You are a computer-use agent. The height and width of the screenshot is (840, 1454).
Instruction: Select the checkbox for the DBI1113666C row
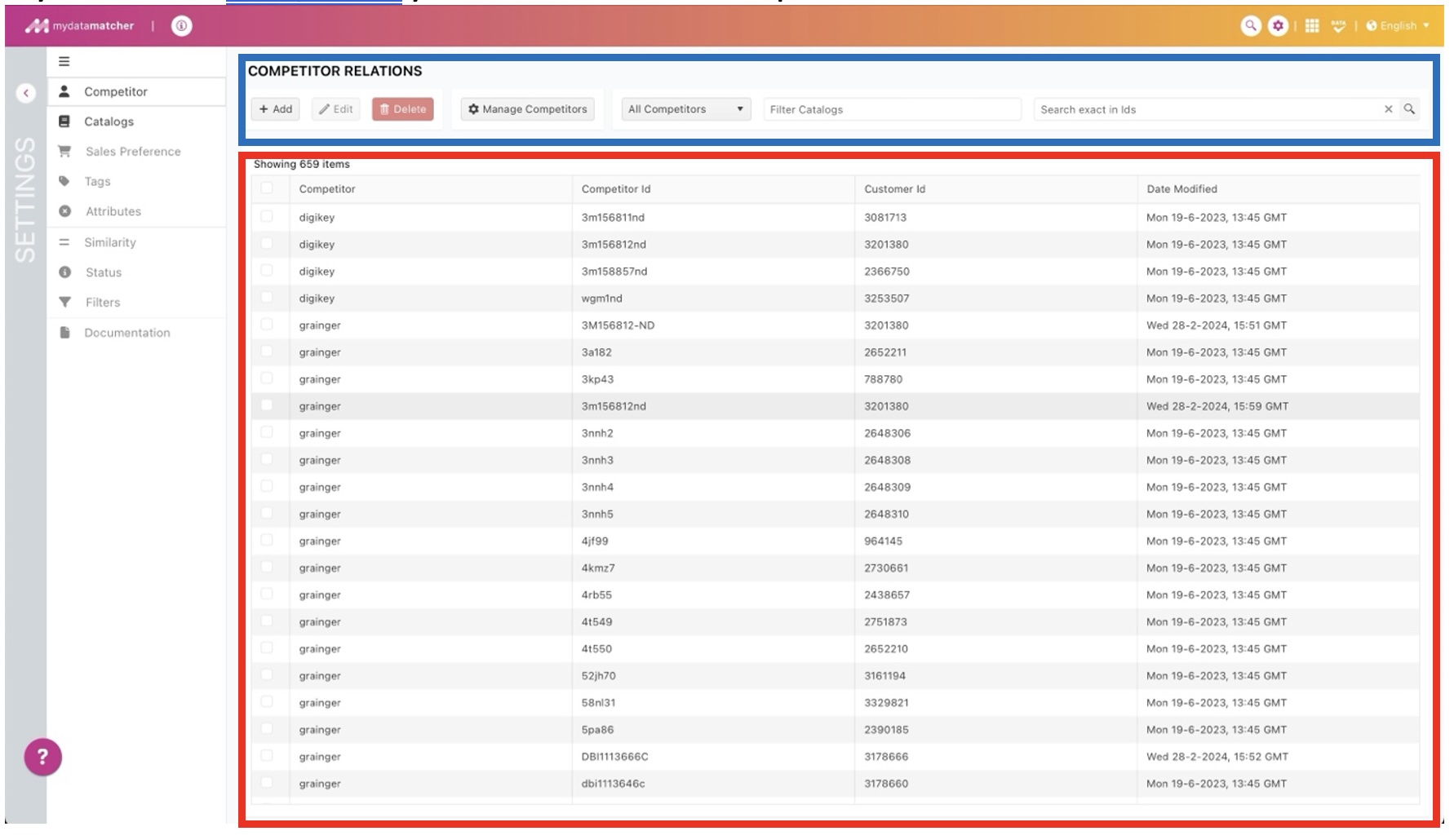click(267, 756)
